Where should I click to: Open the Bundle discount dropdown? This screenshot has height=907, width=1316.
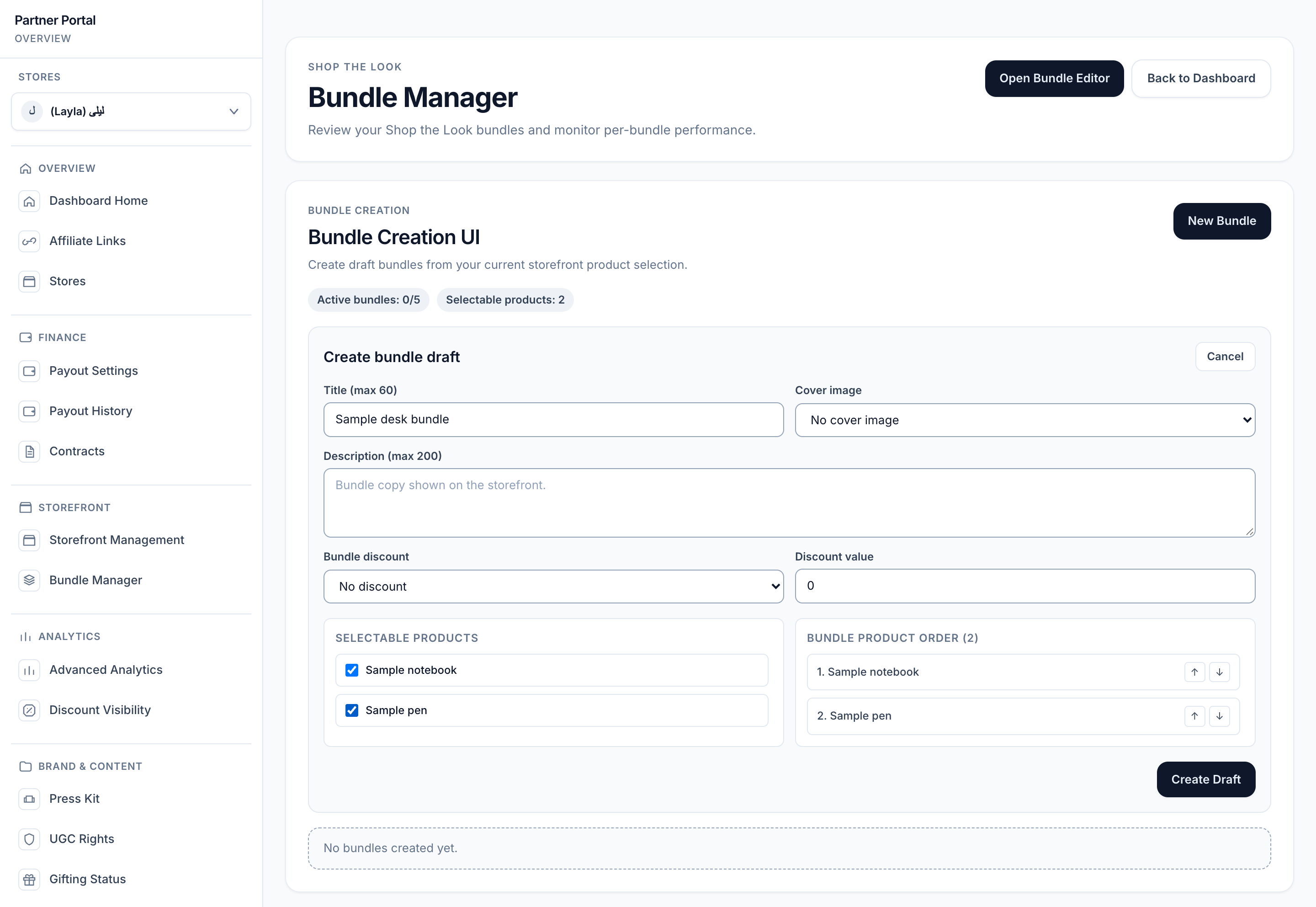pos(553,587)
